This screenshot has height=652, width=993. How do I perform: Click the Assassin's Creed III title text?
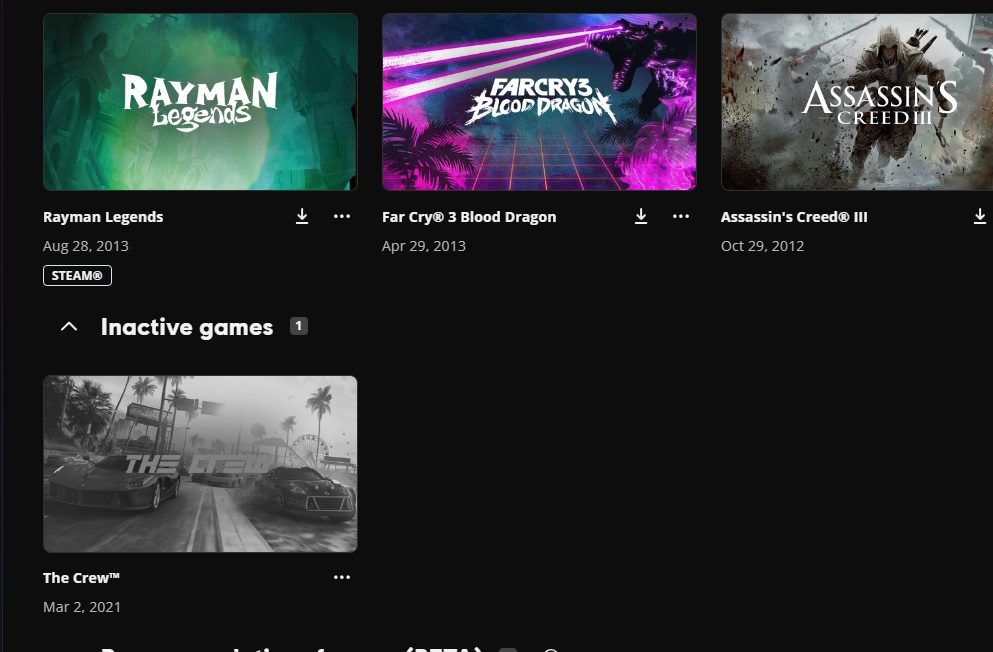click(x=794, y=217)
